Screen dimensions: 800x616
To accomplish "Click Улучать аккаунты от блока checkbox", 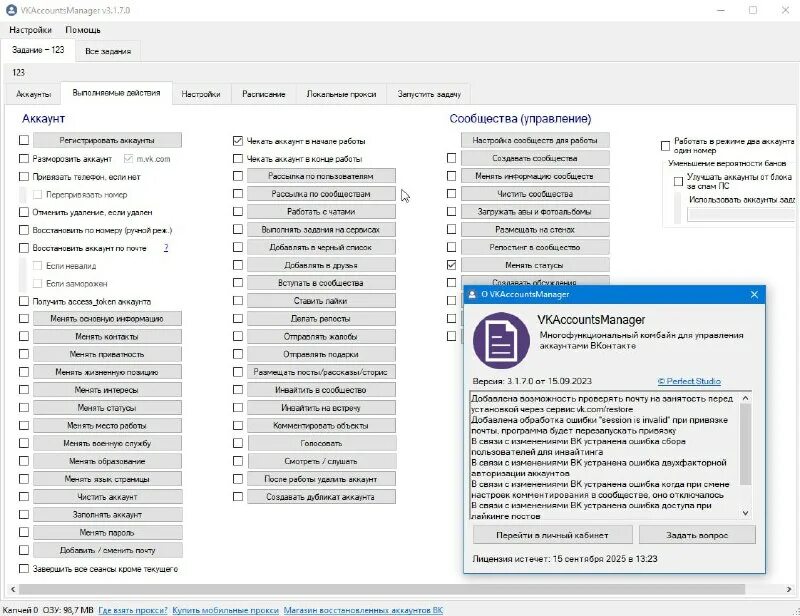I will point(679,181).
